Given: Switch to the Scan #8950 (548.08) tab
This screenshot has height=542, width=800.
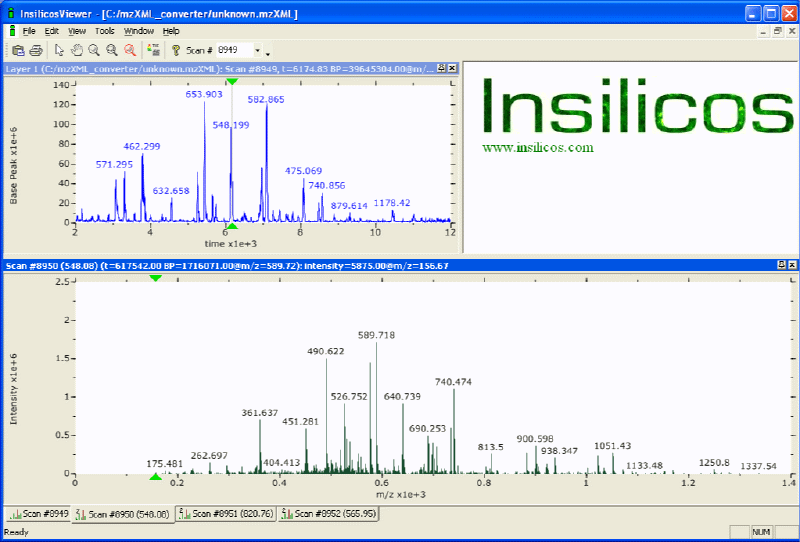Looking at the screenshot, I should 123,514.
